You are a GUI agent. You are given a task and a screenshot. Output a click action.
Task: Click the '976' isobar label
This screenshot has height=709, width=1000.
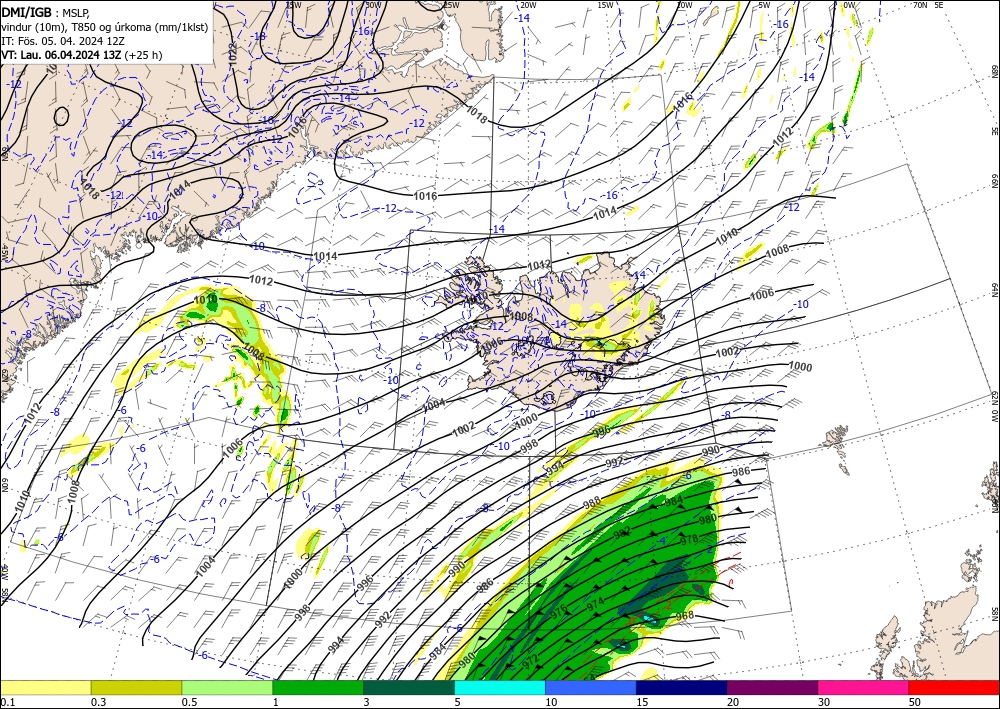[x=559, y=611]
